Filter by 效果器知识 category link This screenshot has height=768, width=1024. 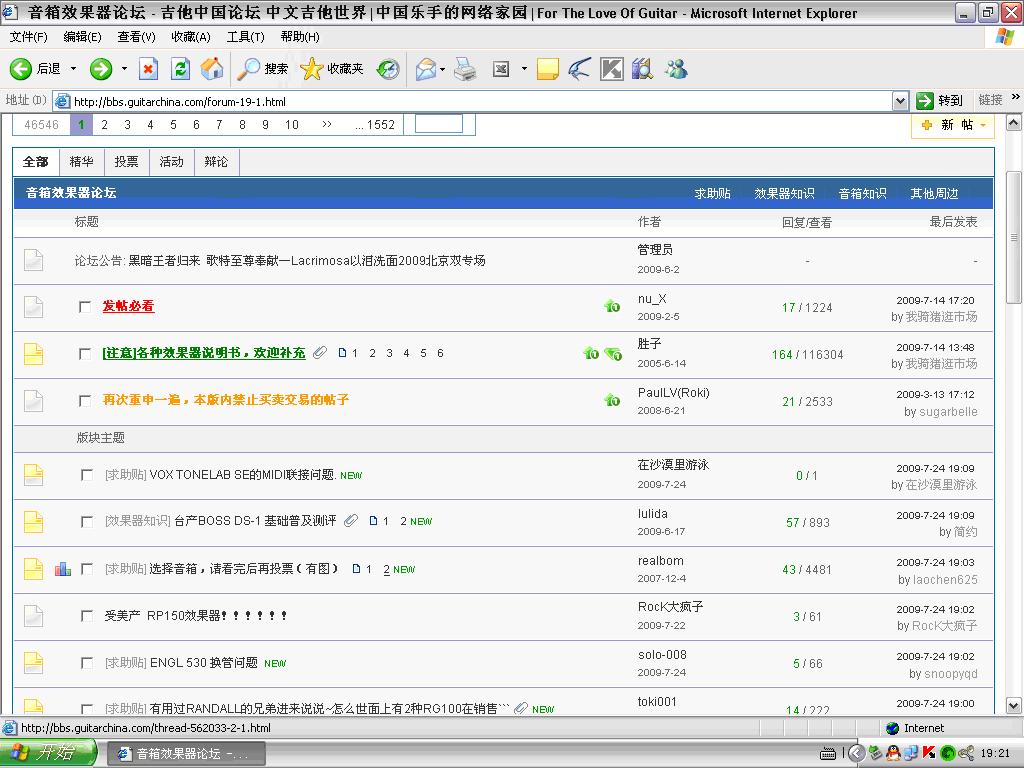[784, 193]
